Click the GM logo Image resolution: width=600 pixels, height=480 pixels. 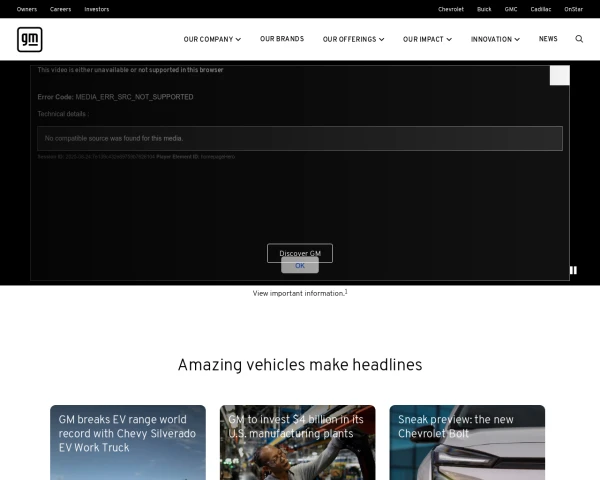coord(29,39)
